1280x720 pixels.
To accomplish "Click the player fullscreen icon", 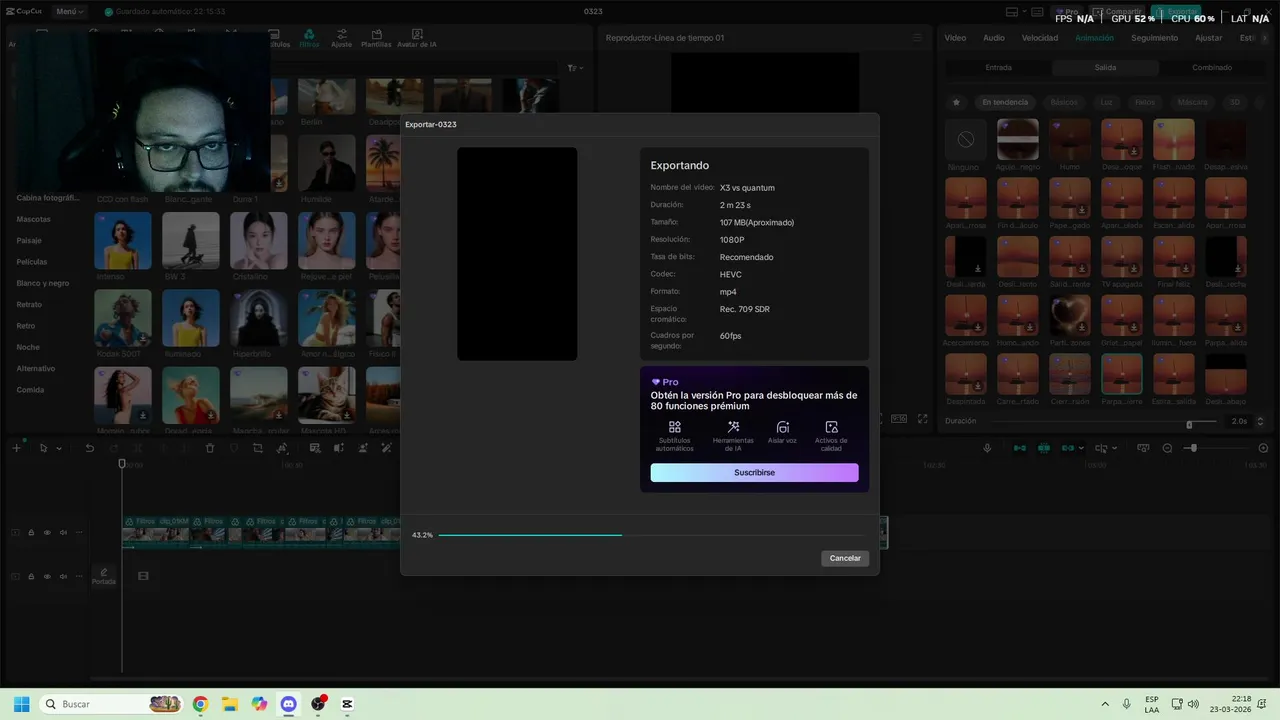I will click(922, 419).
